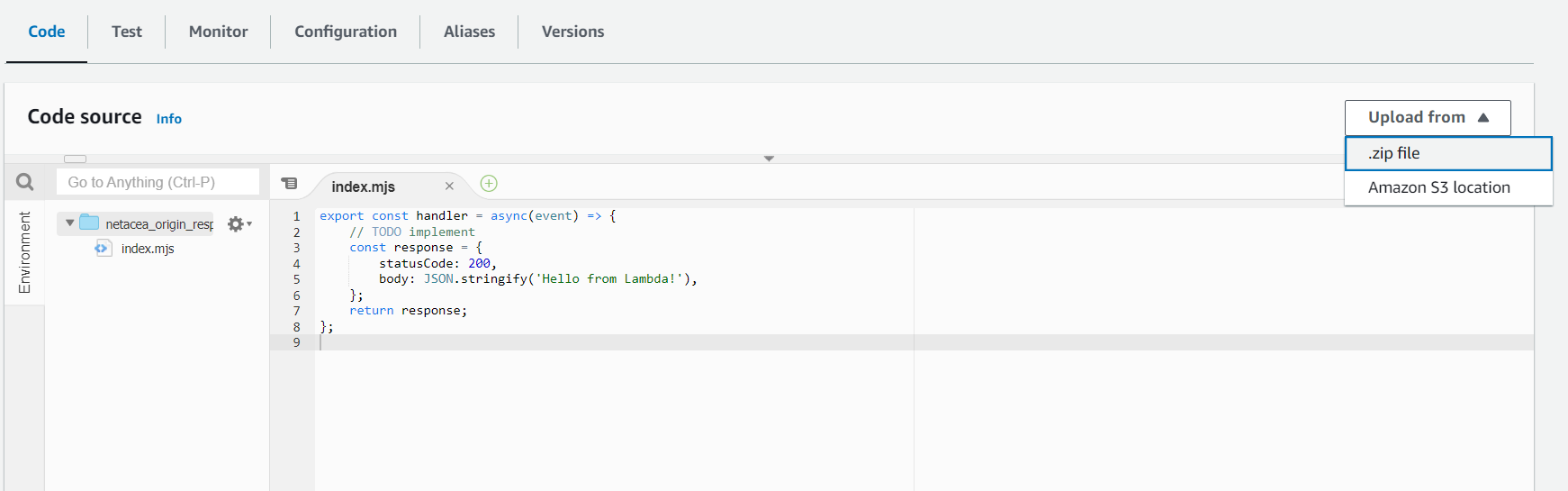The height and width of the screenshot is (491, 1568).
Task: Open the Configuration tab
Action: (x=346, y=32)
